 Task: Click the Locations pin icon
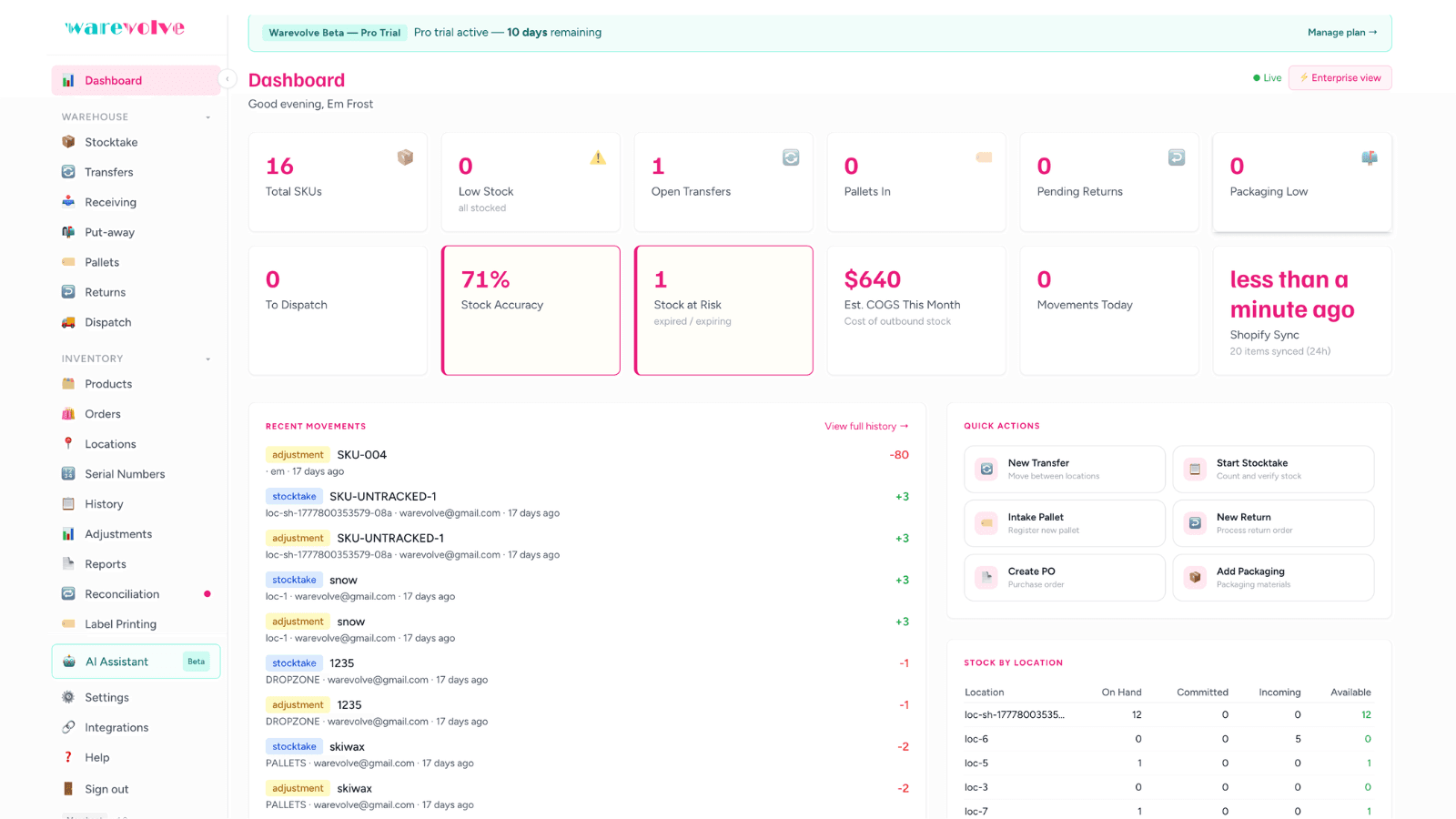(68, 444)
